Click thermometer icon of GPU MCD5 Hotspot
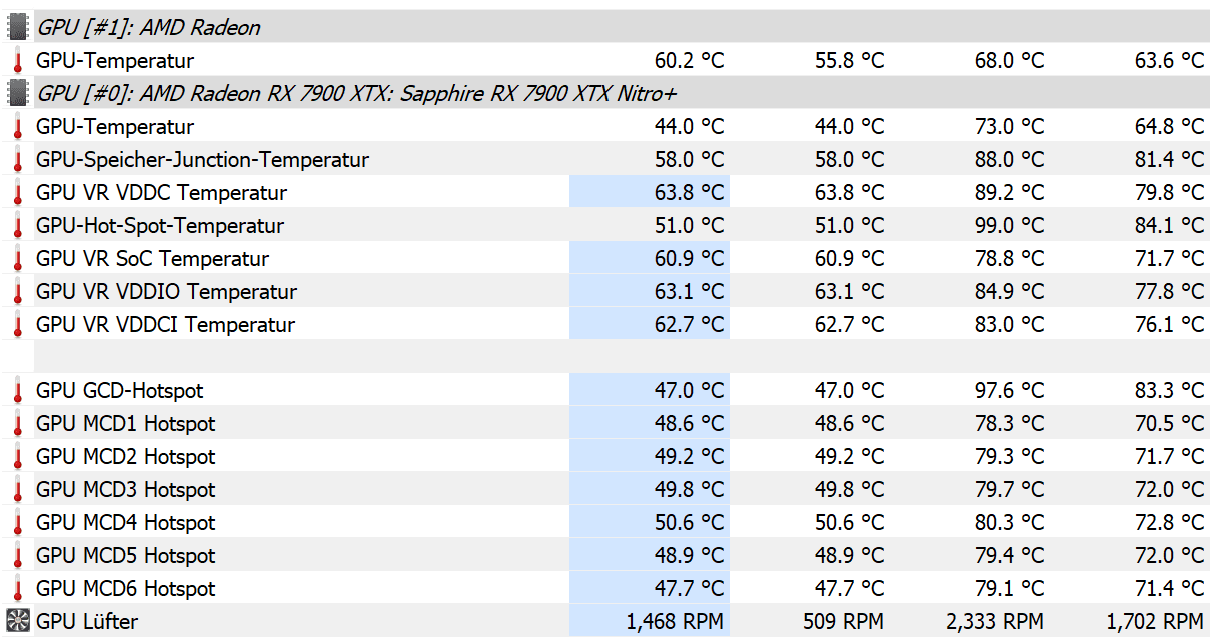 click(18, 556)
